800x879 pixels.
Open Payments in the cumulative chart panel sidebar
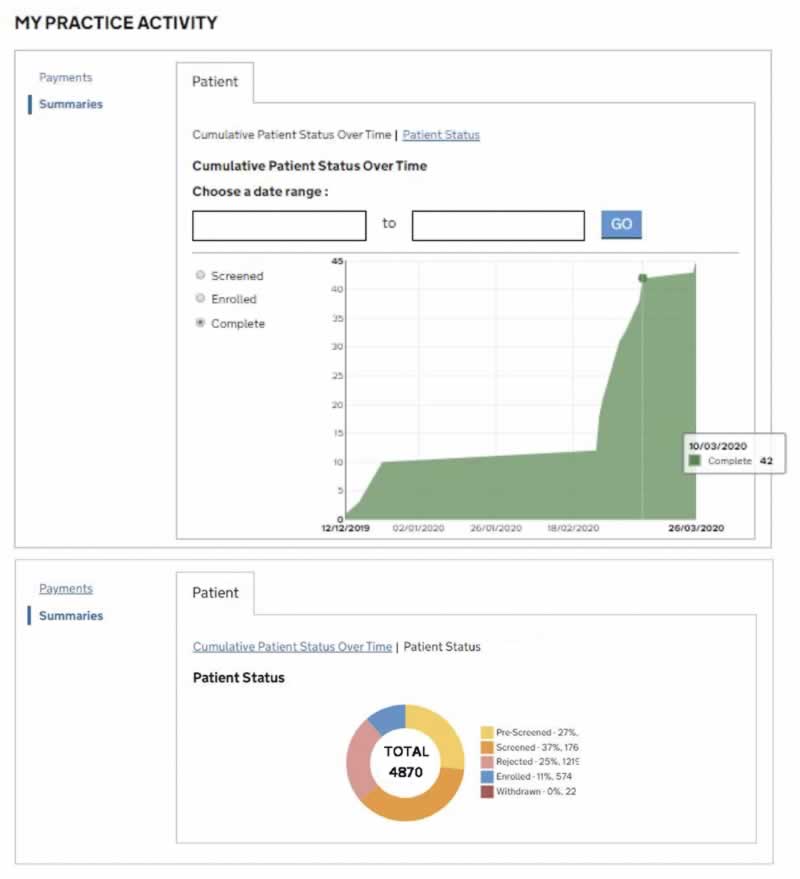point(65,78)
